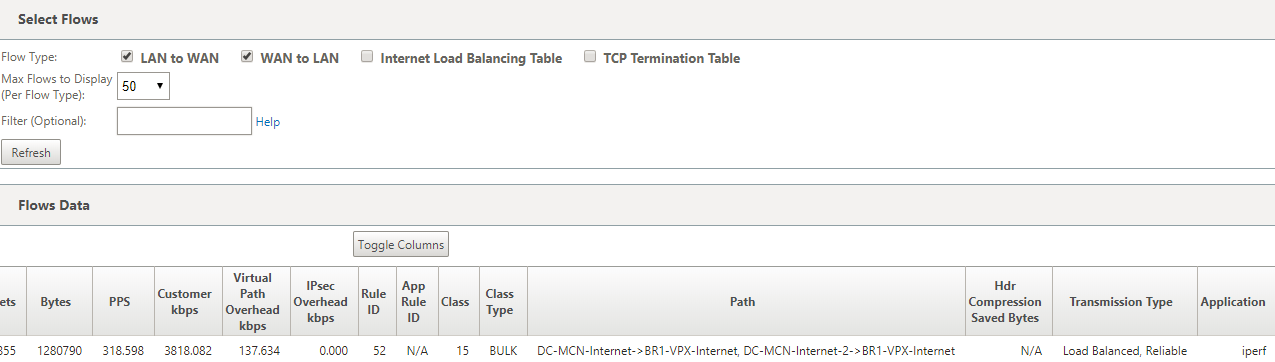The height and width of the screenshot is (362, 1275).
Task: Sort by Transmission Type column header
Action: point(1121,302)
